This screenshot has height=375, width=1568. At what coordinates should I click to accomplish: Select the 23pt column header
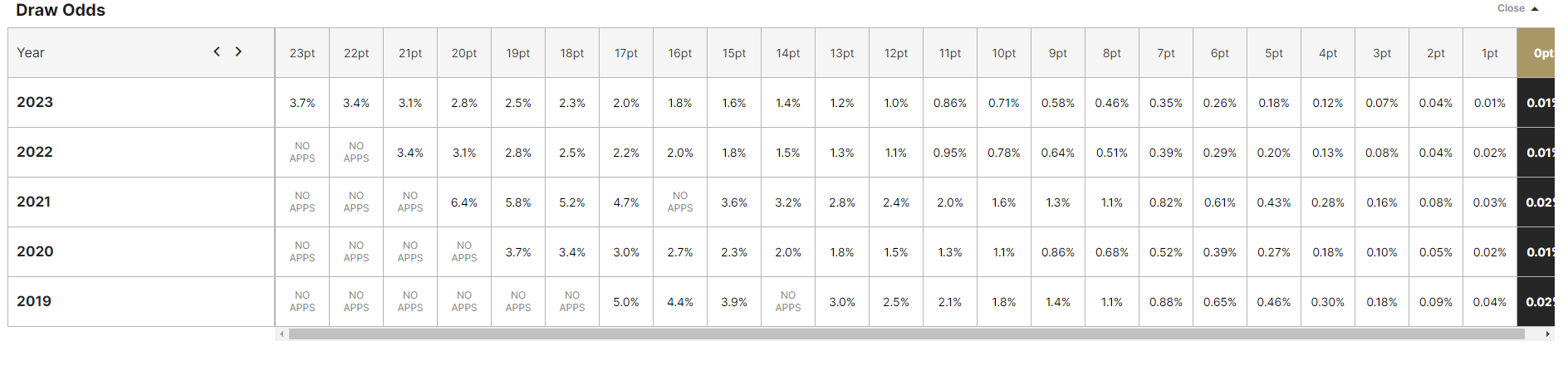click(302, 53)
